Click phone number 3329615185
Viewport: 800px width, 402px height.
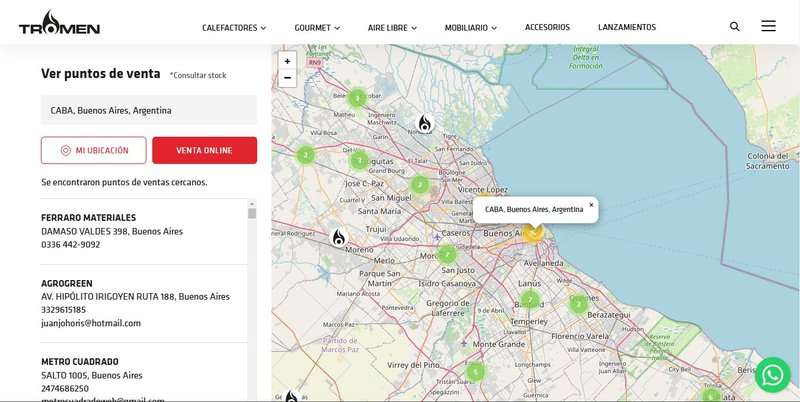[x=63, y=310]
